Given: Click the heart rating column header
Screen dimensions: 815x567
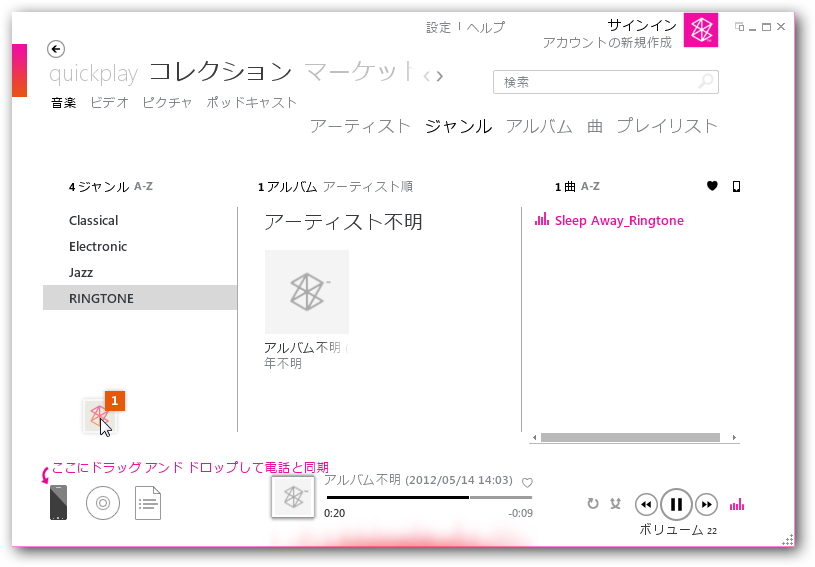Looking at the screenshot, I should [x=712, y=186].
